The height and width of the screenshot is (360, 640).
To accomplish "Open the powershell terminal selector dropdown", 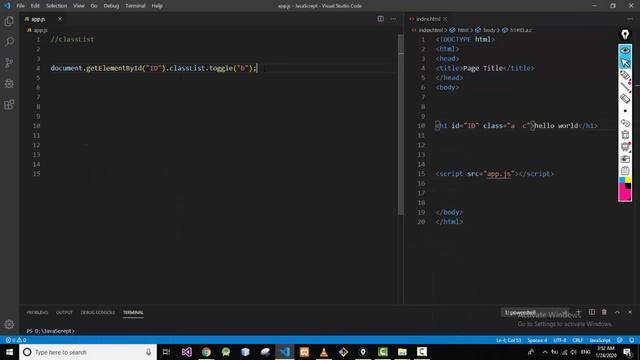I will coord(535,312).
